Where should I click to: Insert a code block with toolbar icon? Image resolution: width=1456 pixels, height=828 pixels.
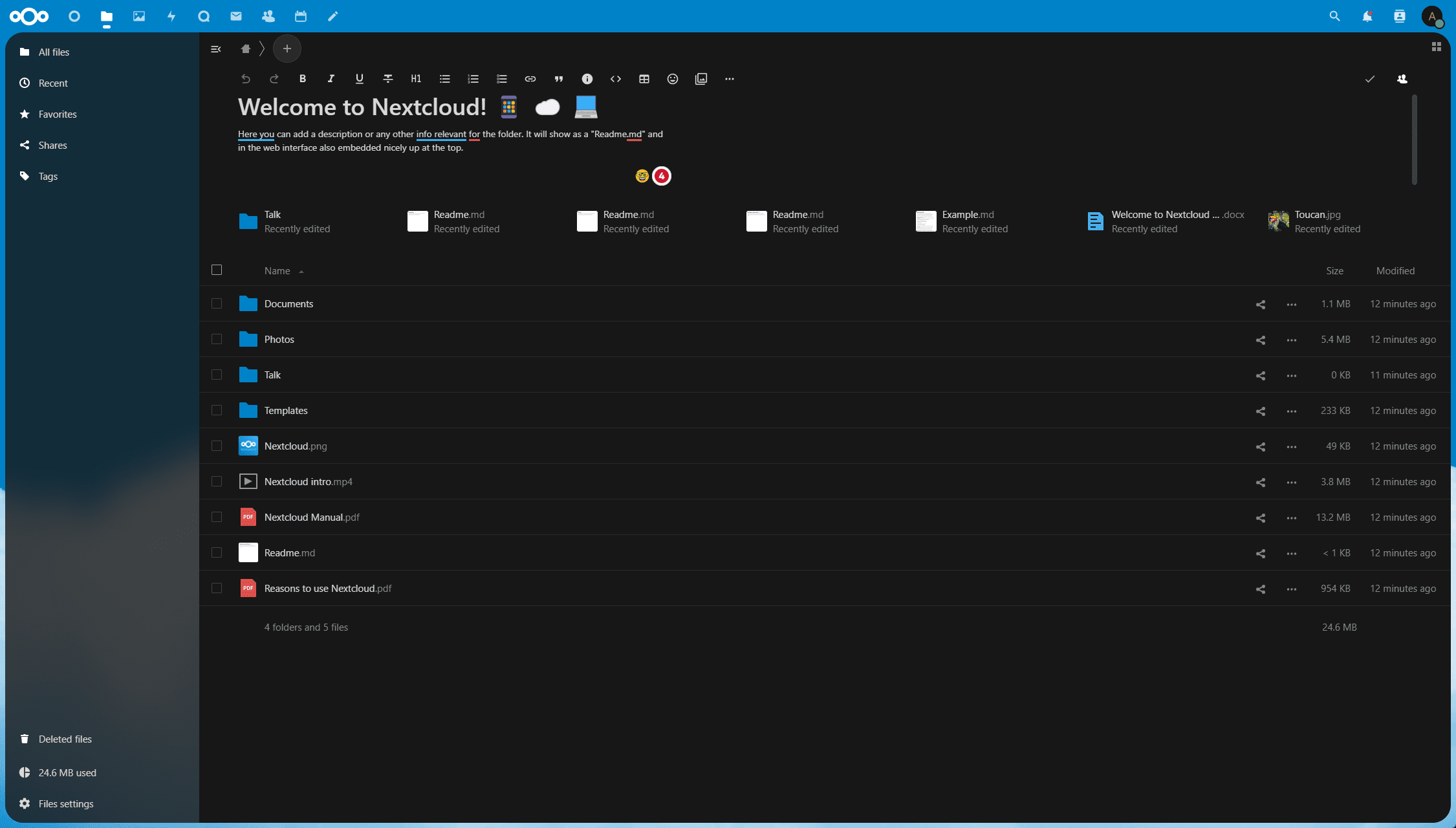(615, 79)
